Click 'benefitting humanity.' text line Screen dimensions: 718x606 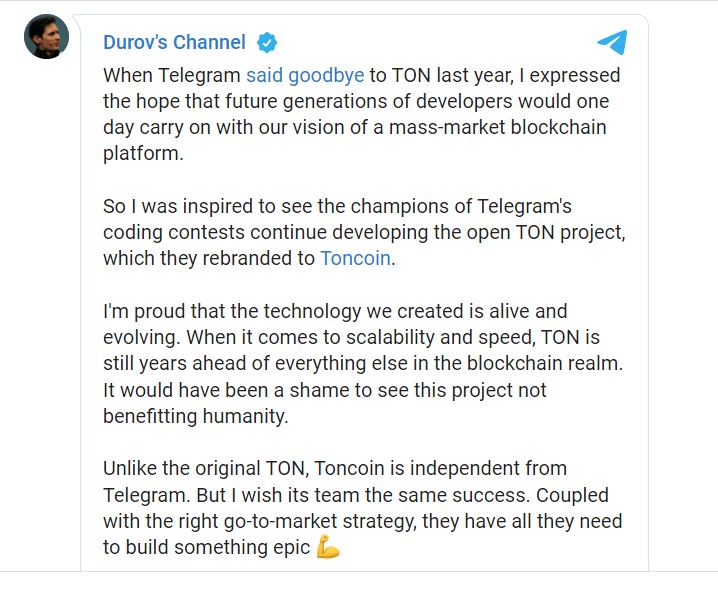(196, 416)
